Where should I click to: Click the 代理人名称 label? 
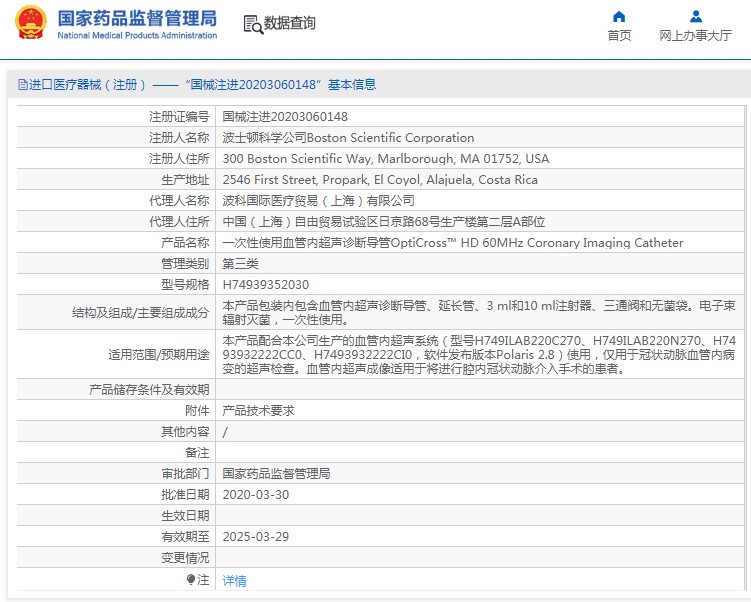point(179,201)
